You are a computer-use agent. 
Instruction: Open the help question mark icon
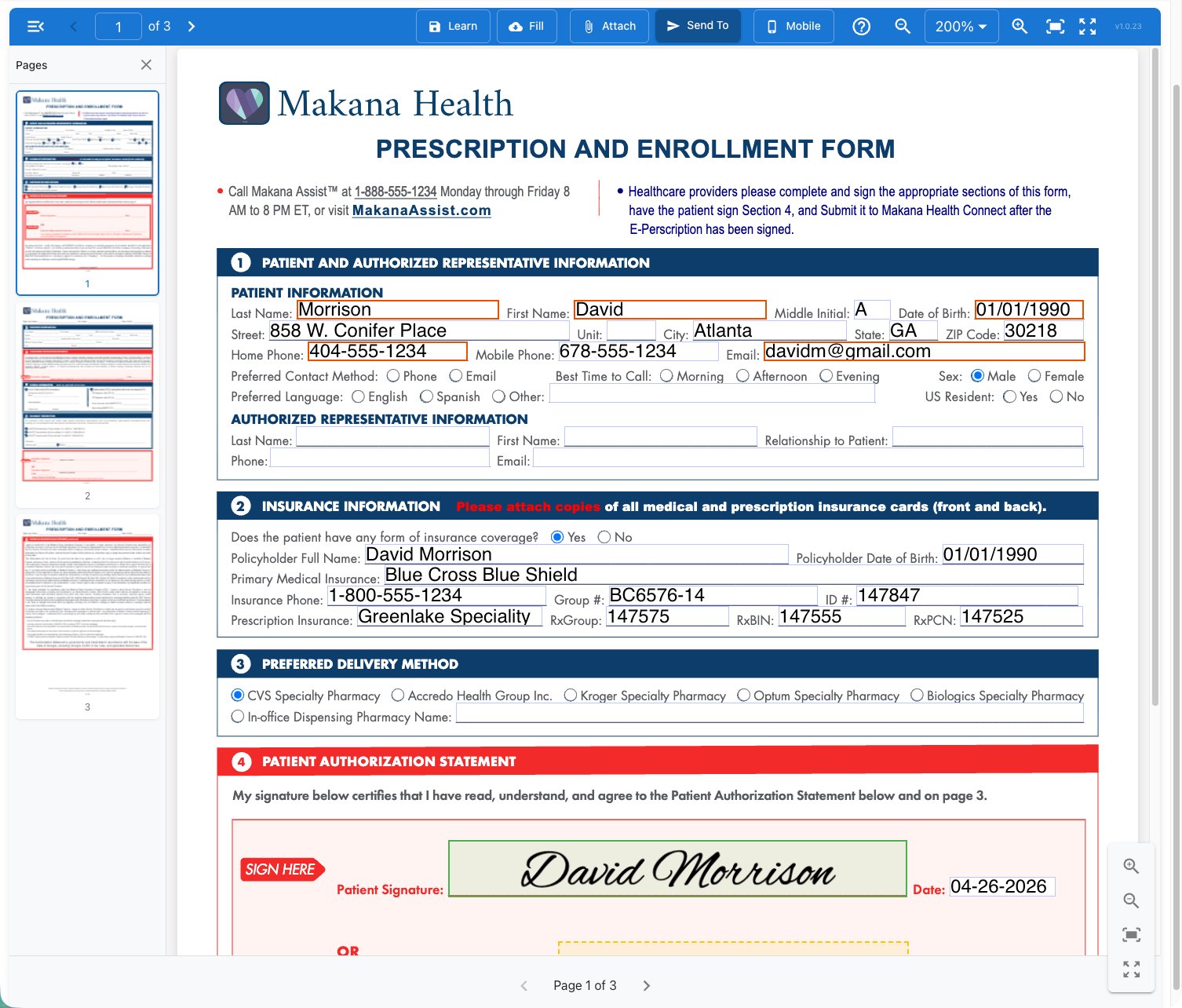pyautogui.click(x=861, y=27)
